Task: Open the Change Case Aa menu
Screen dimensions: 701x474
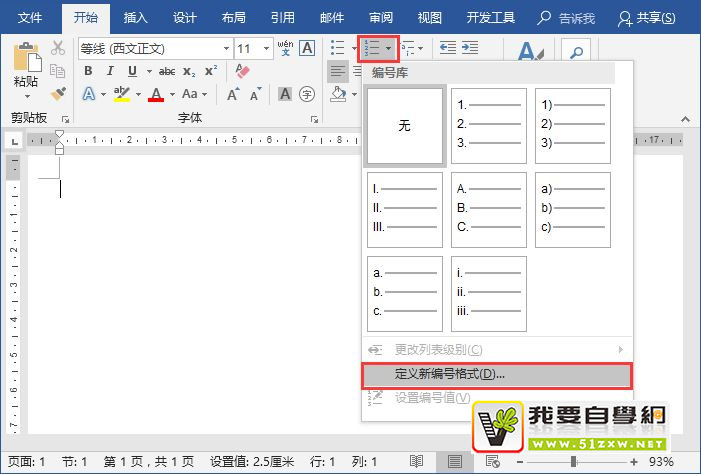Action: [194, 94]
